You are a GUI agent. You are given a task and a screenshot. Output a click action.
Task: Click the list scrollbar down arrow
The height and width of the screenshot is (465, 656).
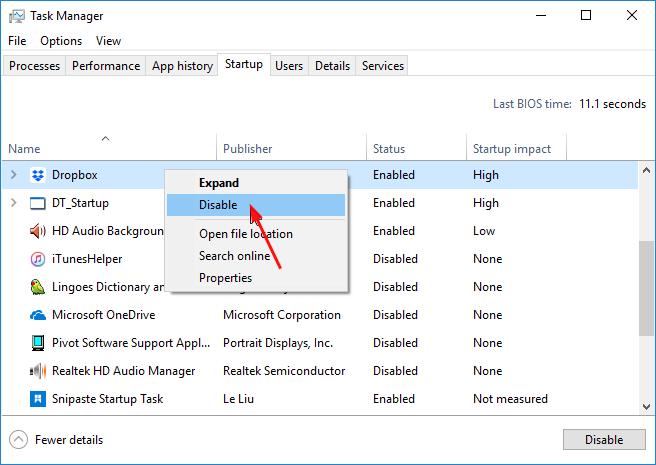tap(646, 406)
